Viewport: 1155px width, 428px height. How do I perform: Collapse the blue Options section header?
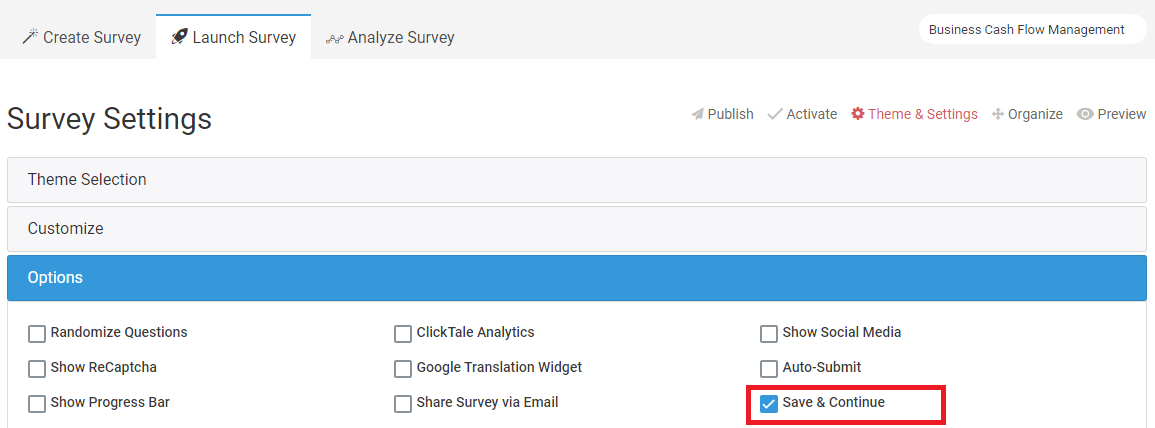(577, 278)
